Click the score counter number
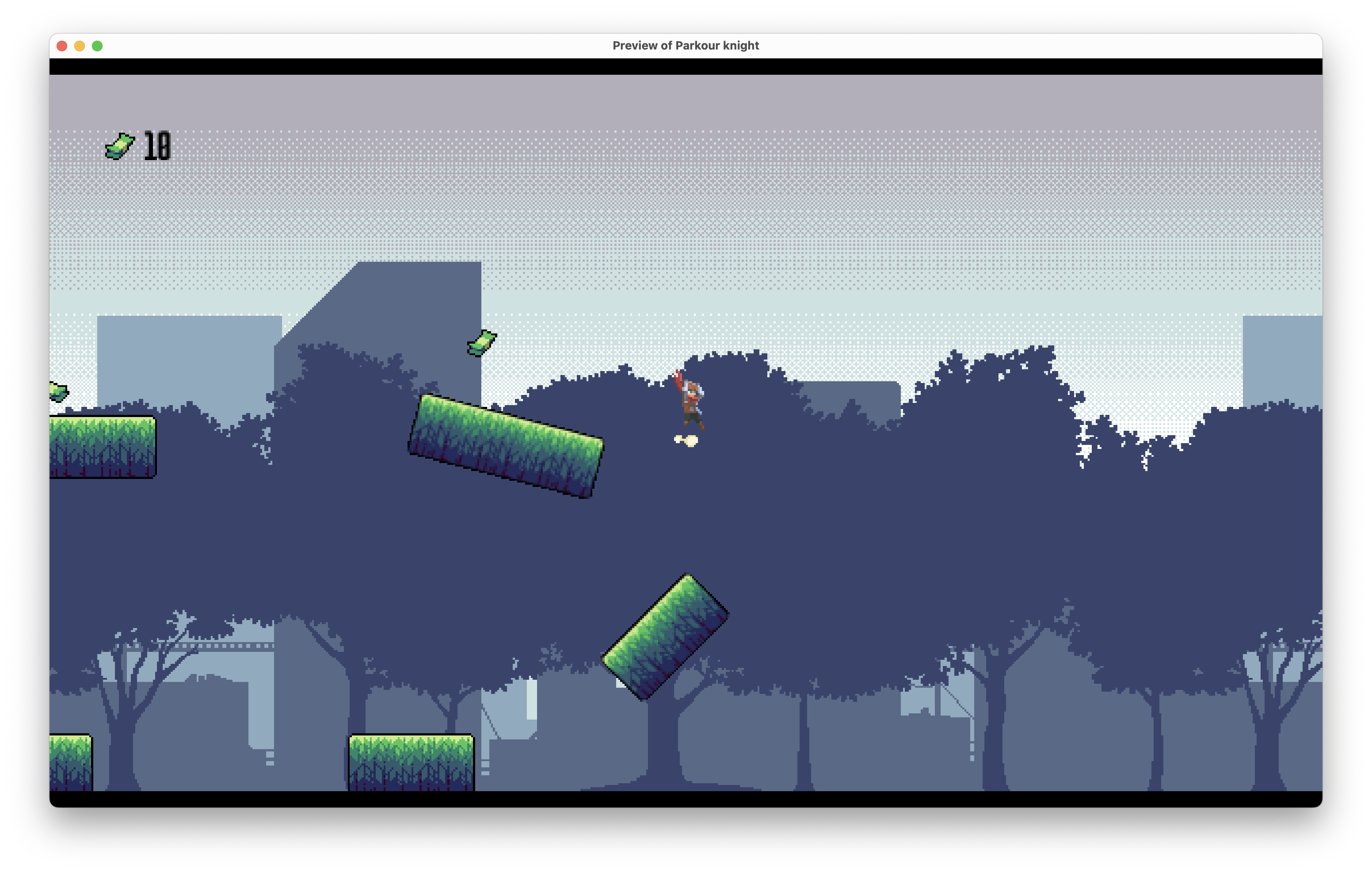 pos(157,146)
